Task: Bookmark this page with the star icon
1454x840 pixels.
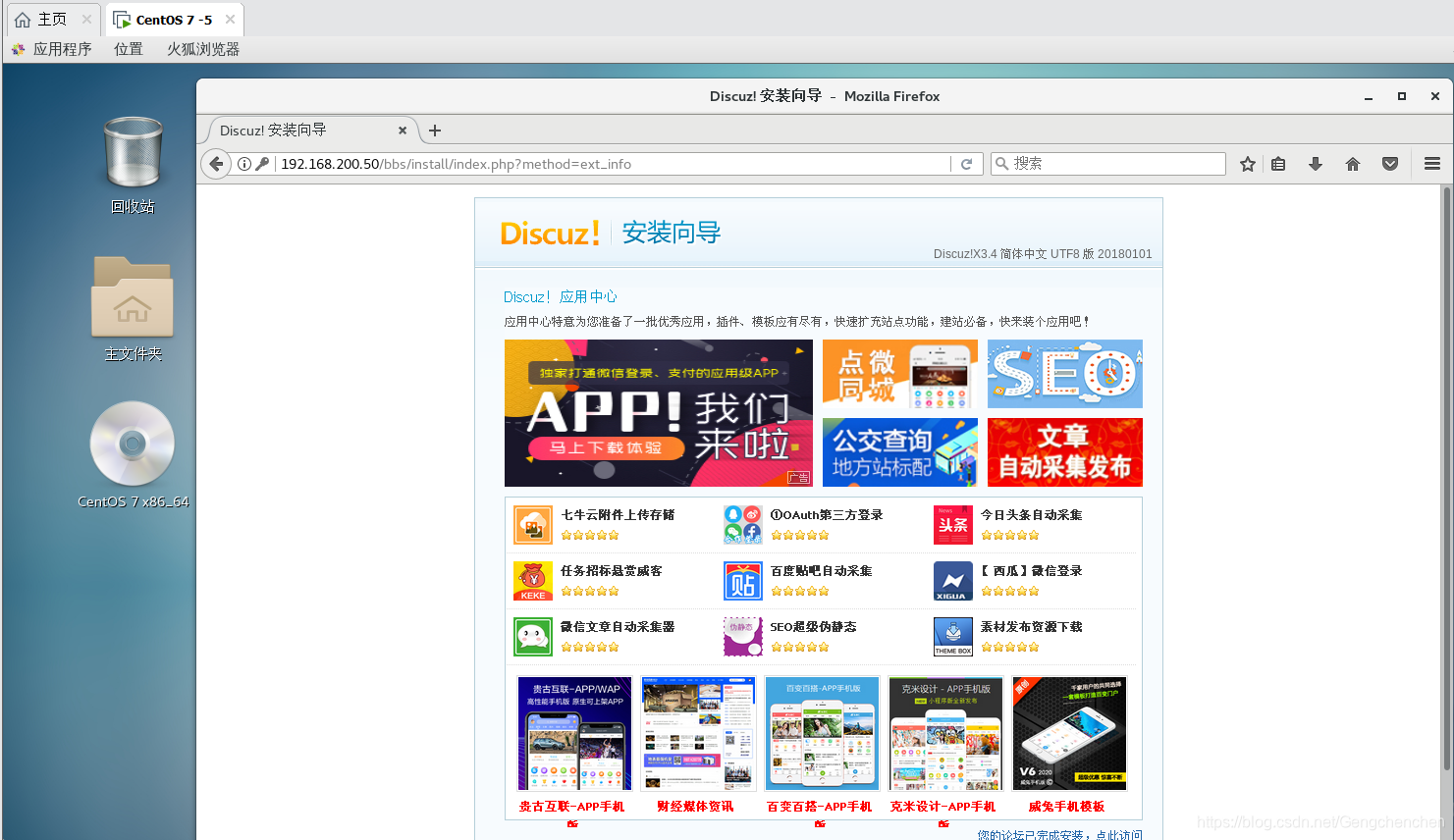Action: point(1248,164)
